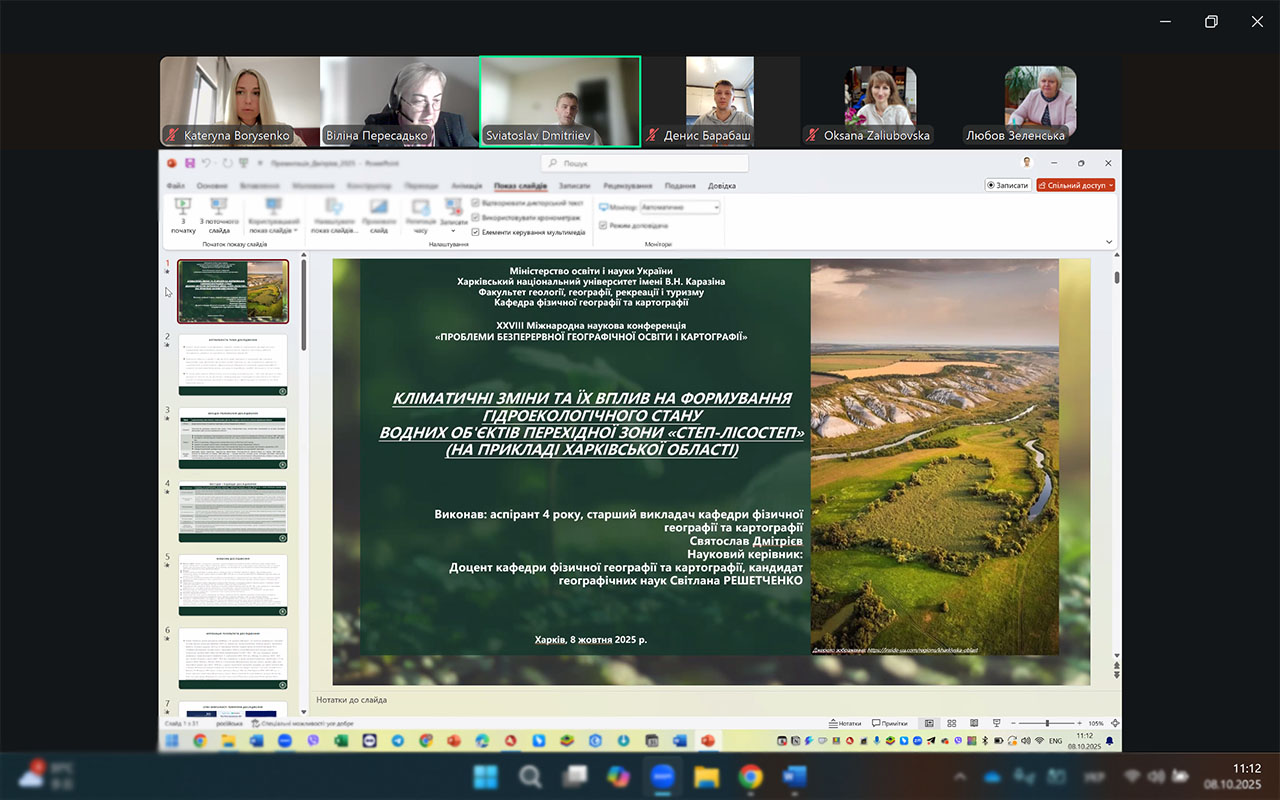
Task: Adjust the zoom slider in status bar
Action: coord(1047,723)
